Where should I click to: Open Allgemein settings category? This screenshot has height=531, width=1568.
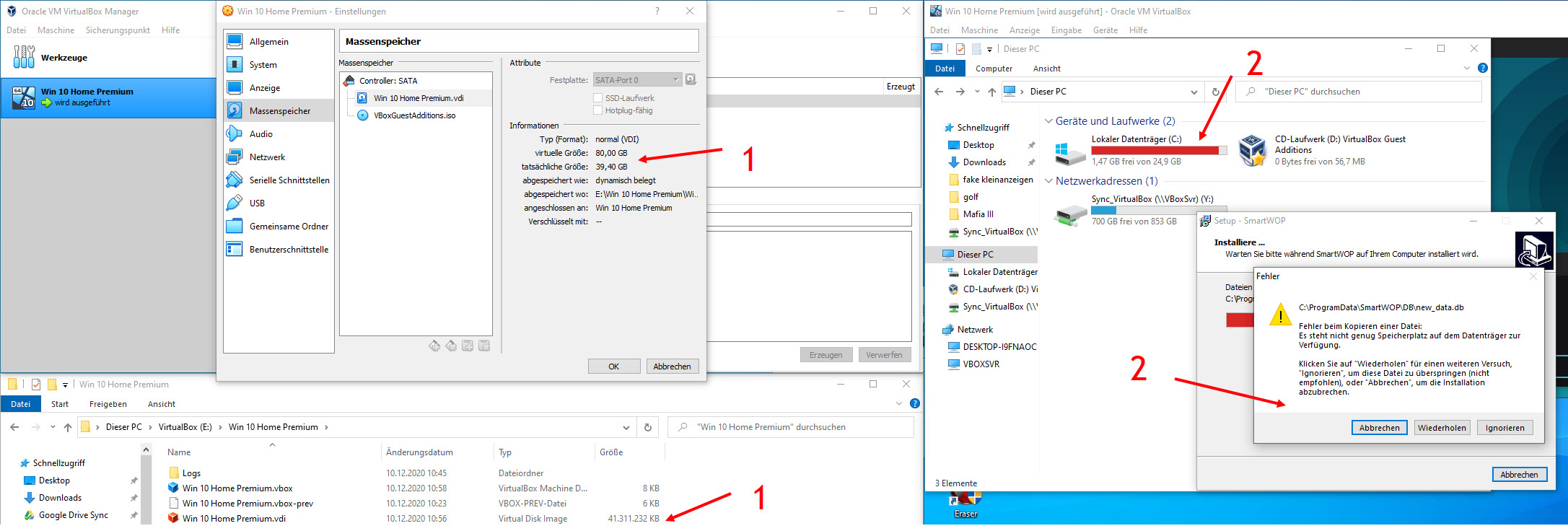279,42
